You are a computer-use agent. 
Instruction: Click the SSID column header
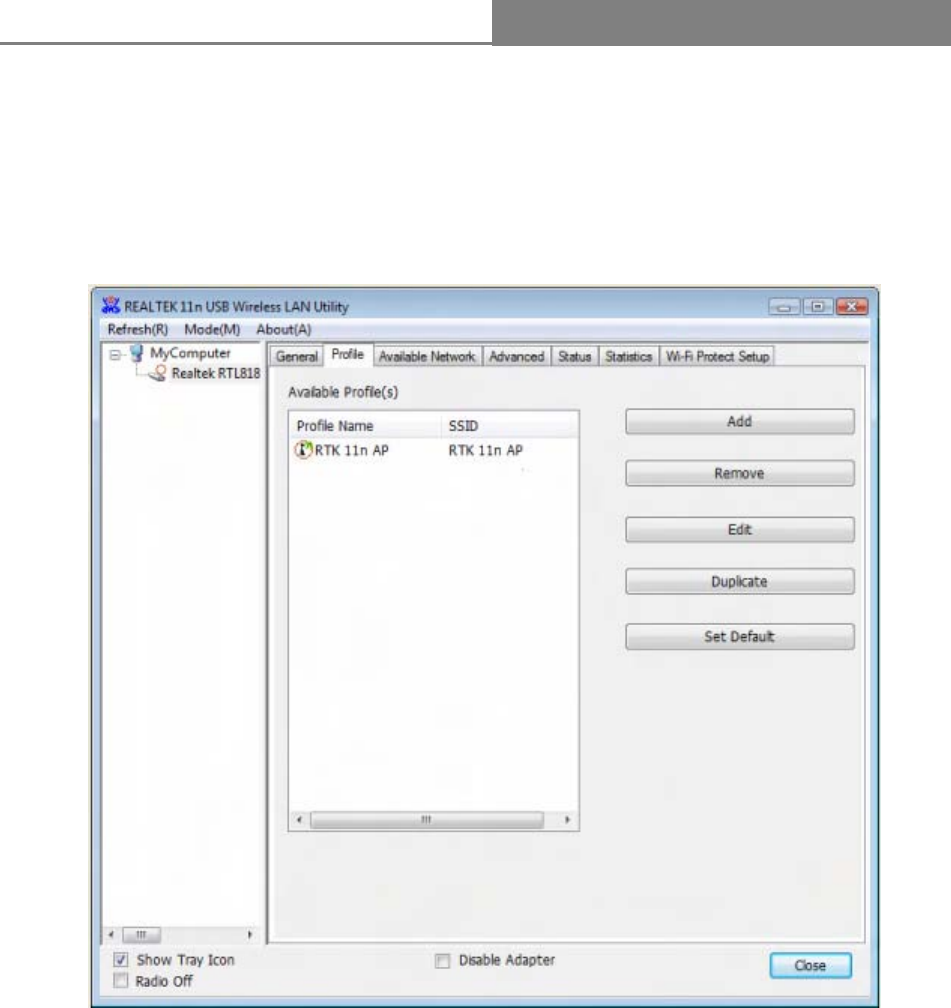coord(509,426)
